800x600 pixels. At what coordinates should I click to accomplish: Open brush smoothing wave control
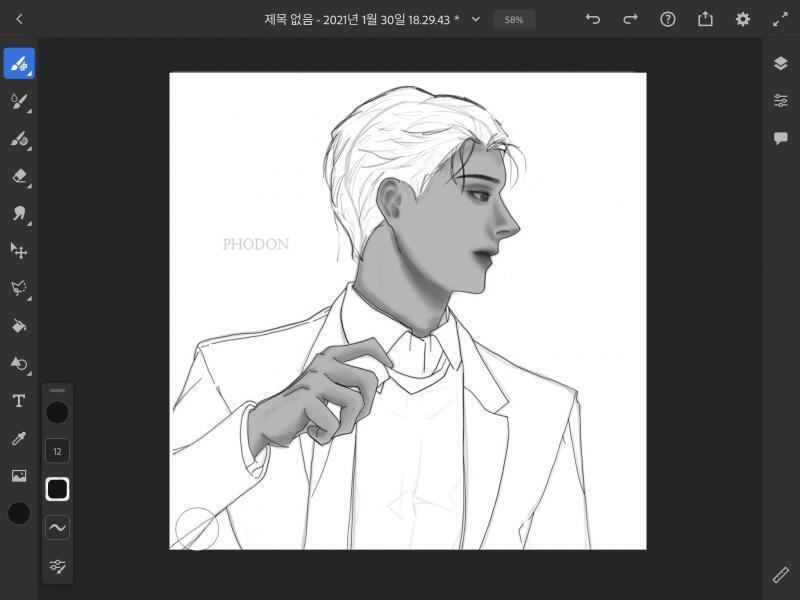click(57, 528)
